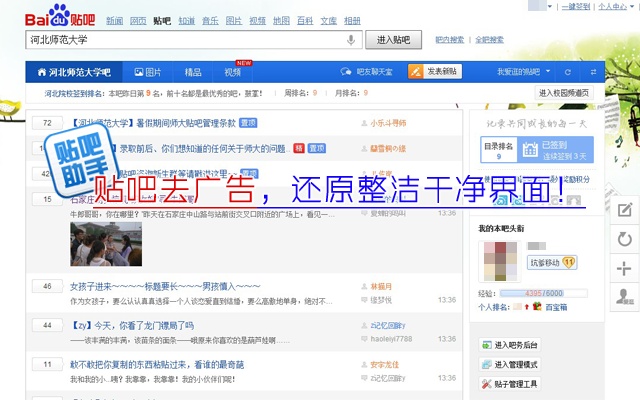Click last replier haoleiyi7788
The image size is (640, 400).
pyautogui.click(x=391, y=339)
